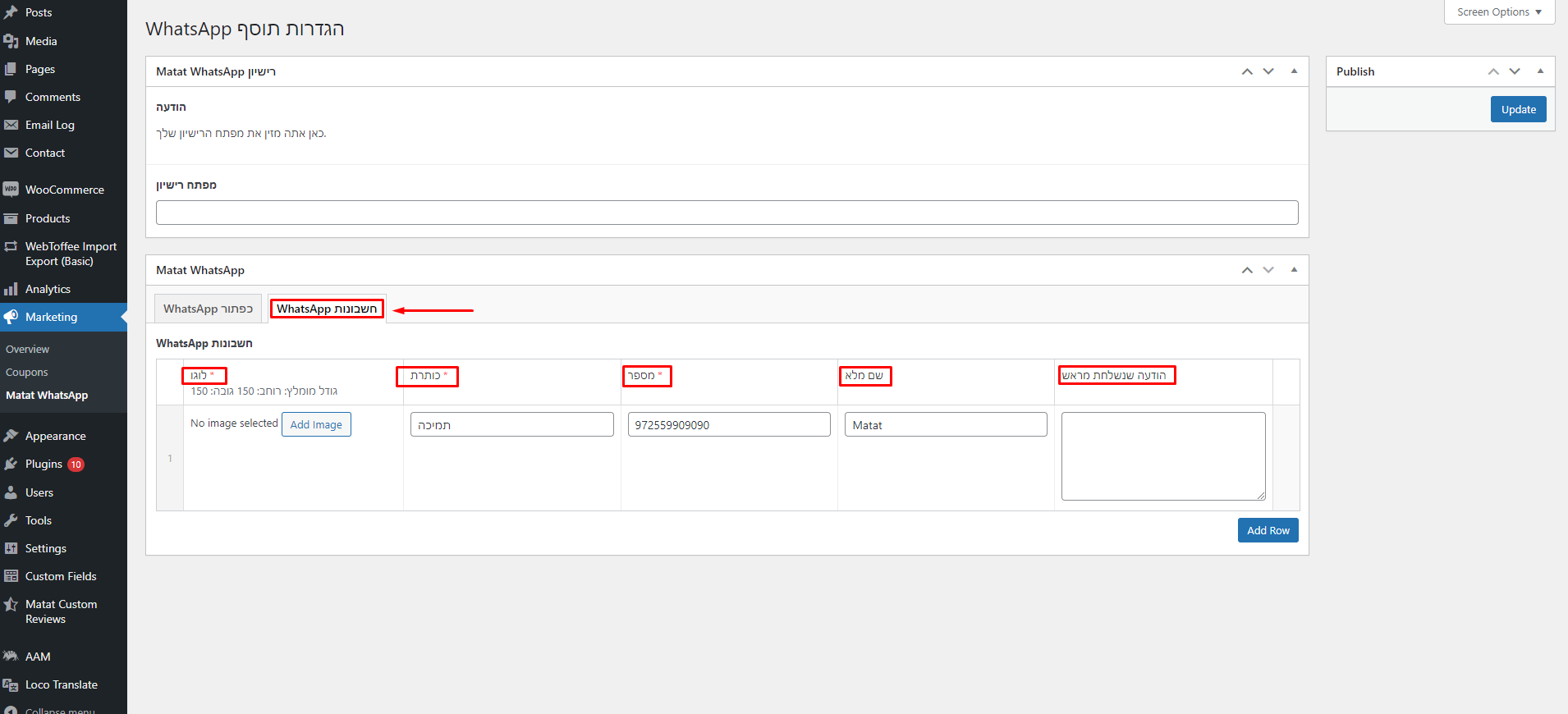Move Publish box up with arrow
This screenshot has width=1568, height=714.
1493,71
